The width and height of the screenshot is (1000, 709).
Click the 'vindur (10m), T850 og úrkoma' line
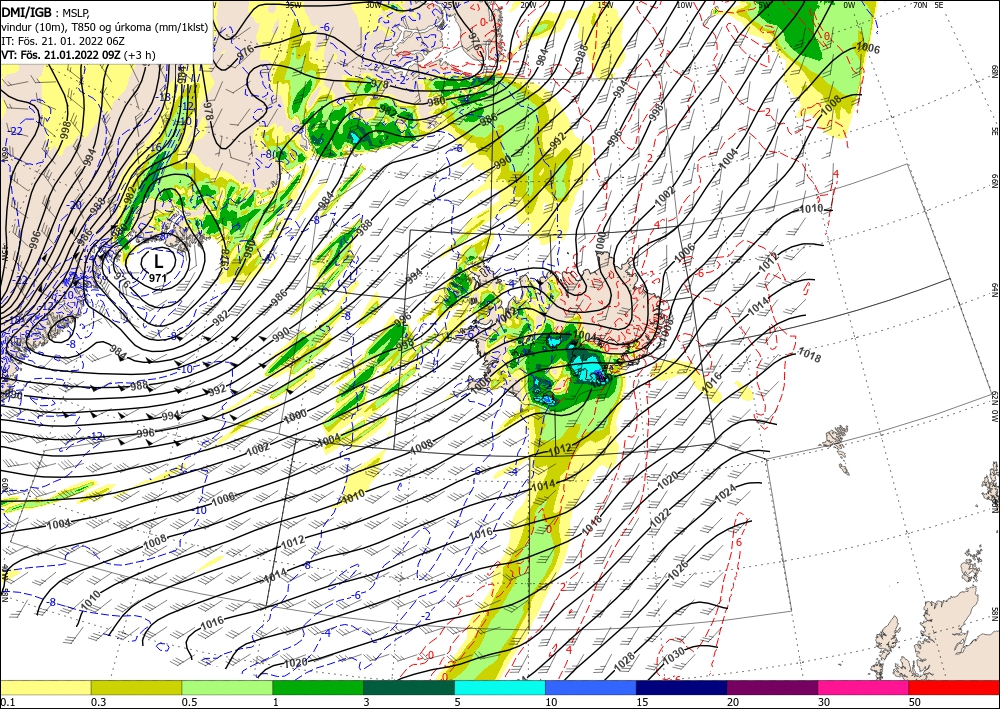pos(103,27)
